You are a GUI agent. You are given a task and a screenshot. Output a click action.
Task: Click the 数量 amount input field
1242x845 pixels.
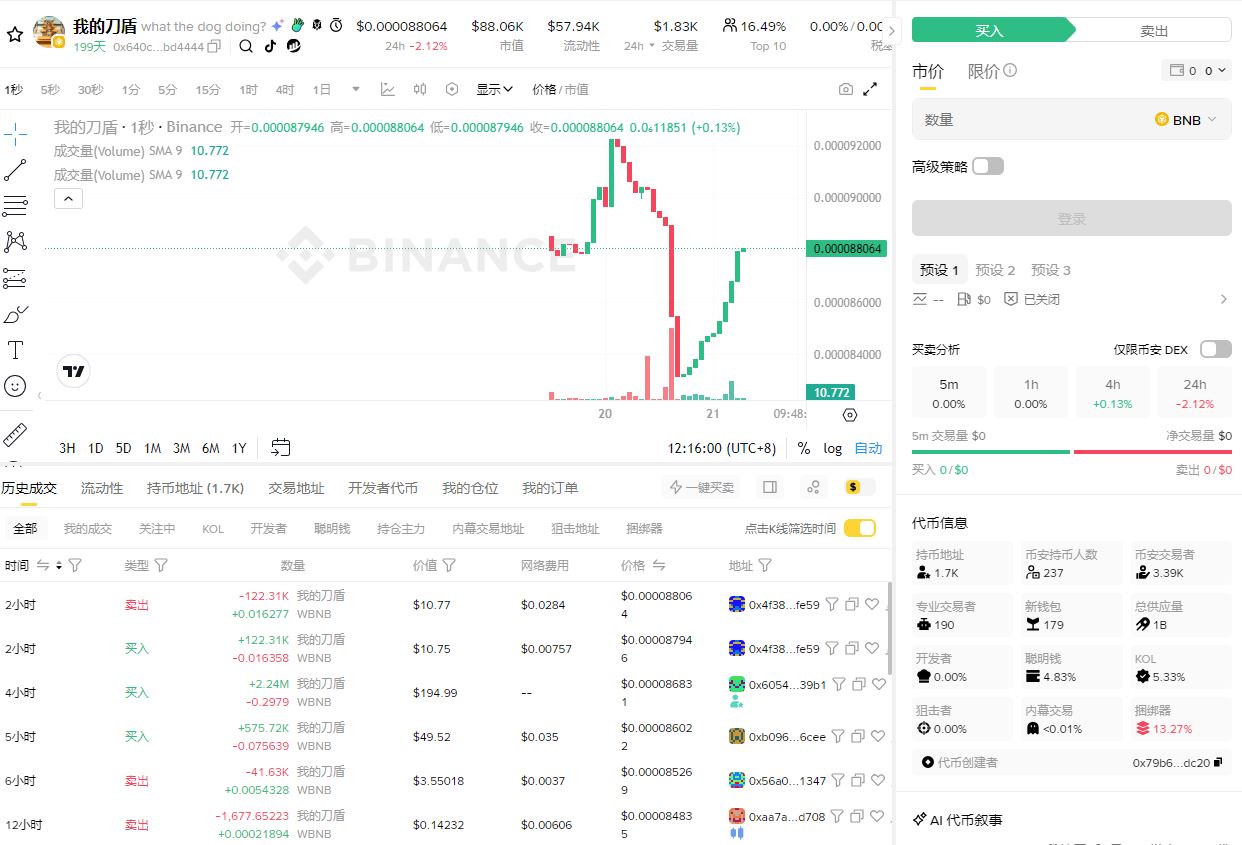(x=1071, y=119)
